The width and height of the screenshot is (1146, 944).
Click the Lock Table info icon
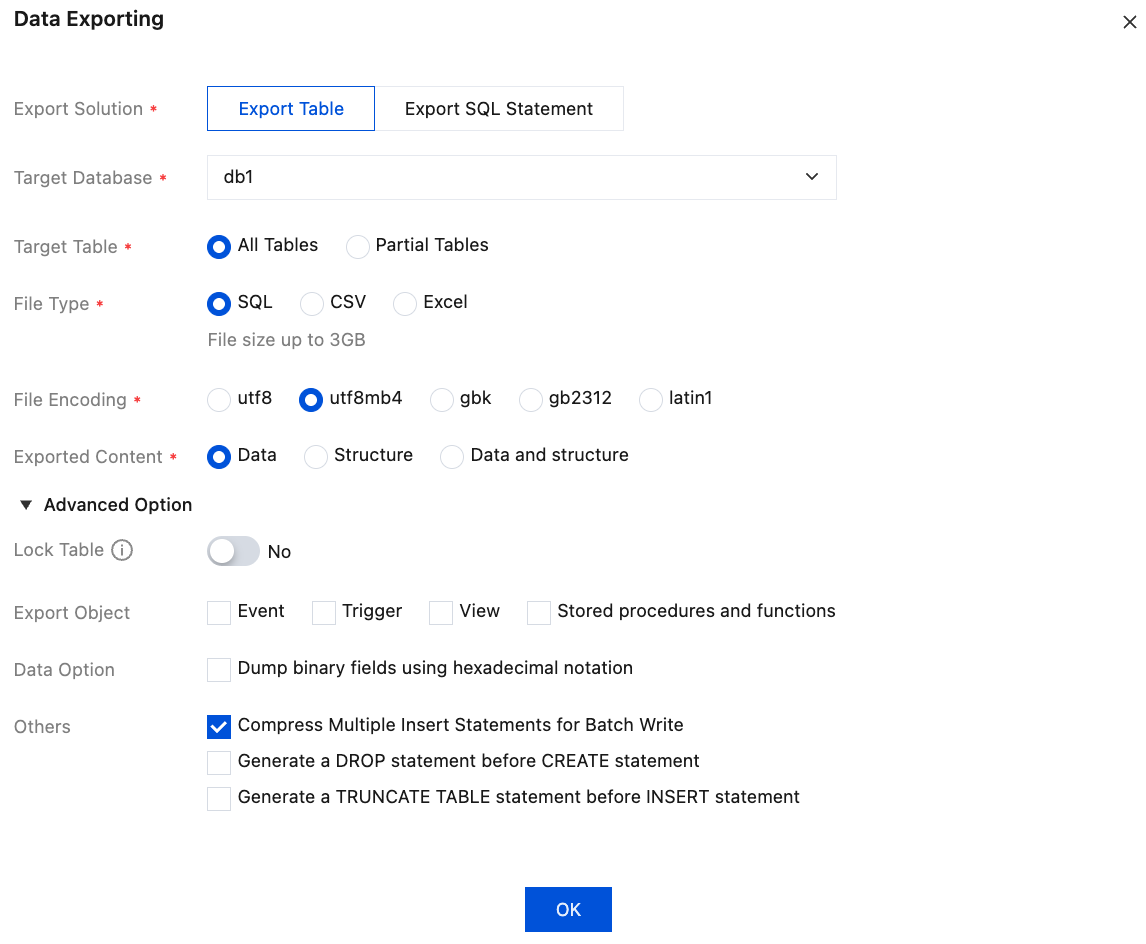(122, 550)
